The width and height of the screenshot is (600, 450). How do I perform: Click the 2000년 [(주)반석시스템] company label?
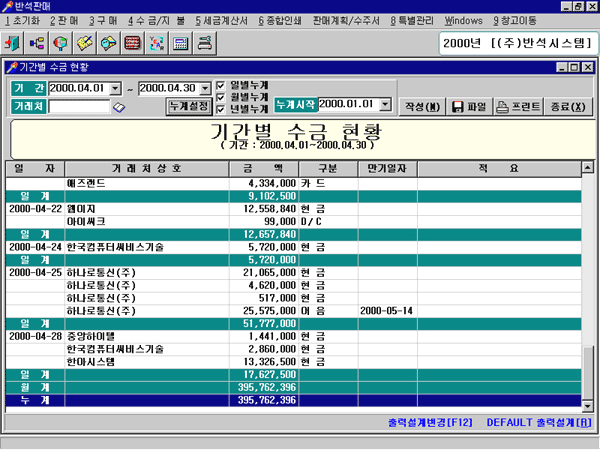(x=518, y=43)
